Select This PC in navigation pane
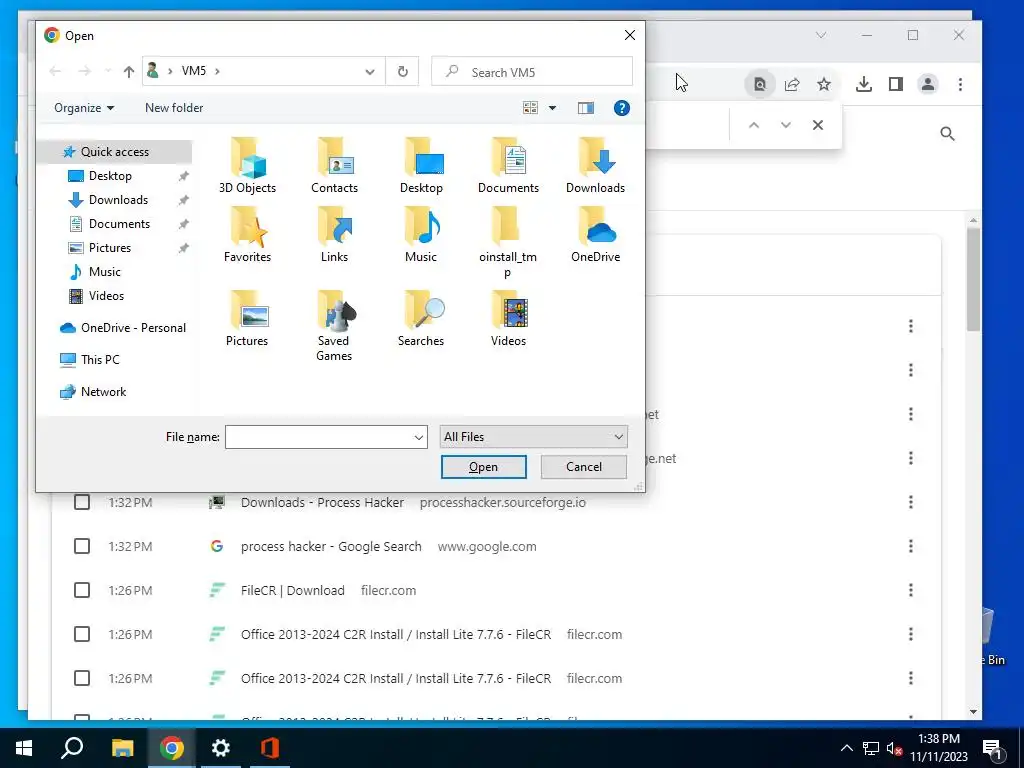The height and width of the screenshot is (768, 1024). 90,360
